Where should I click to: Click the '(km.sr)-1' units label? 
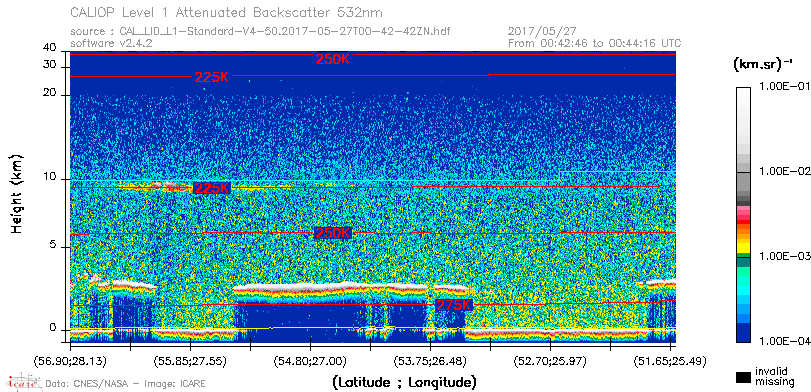pyautogui.click(x=763, y=64)
